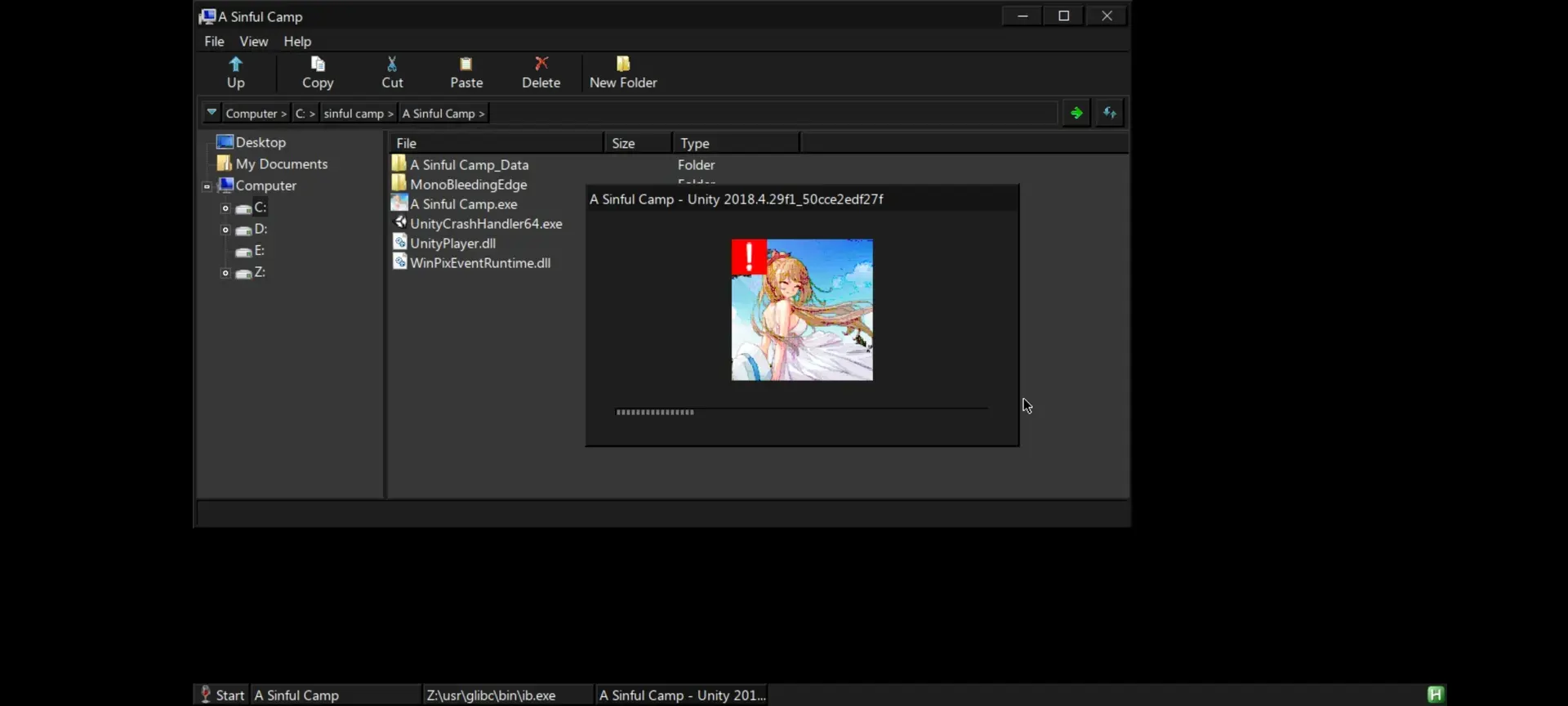Select the WinPixEventRuntime.dll file
Screen dimensions: 1568x706
point(480,263)
